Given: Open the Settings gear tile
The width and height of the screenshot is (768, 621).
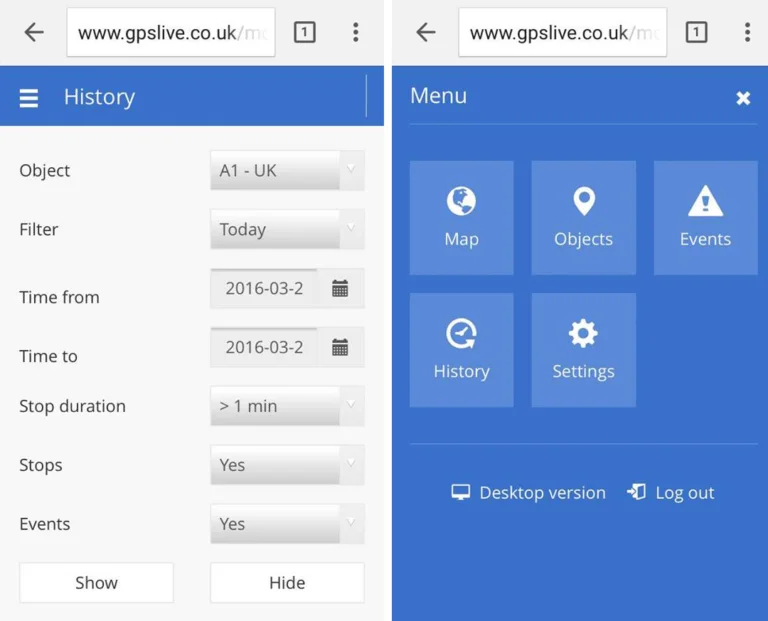Looking at the screenshot, I should [x=583, y=349].
